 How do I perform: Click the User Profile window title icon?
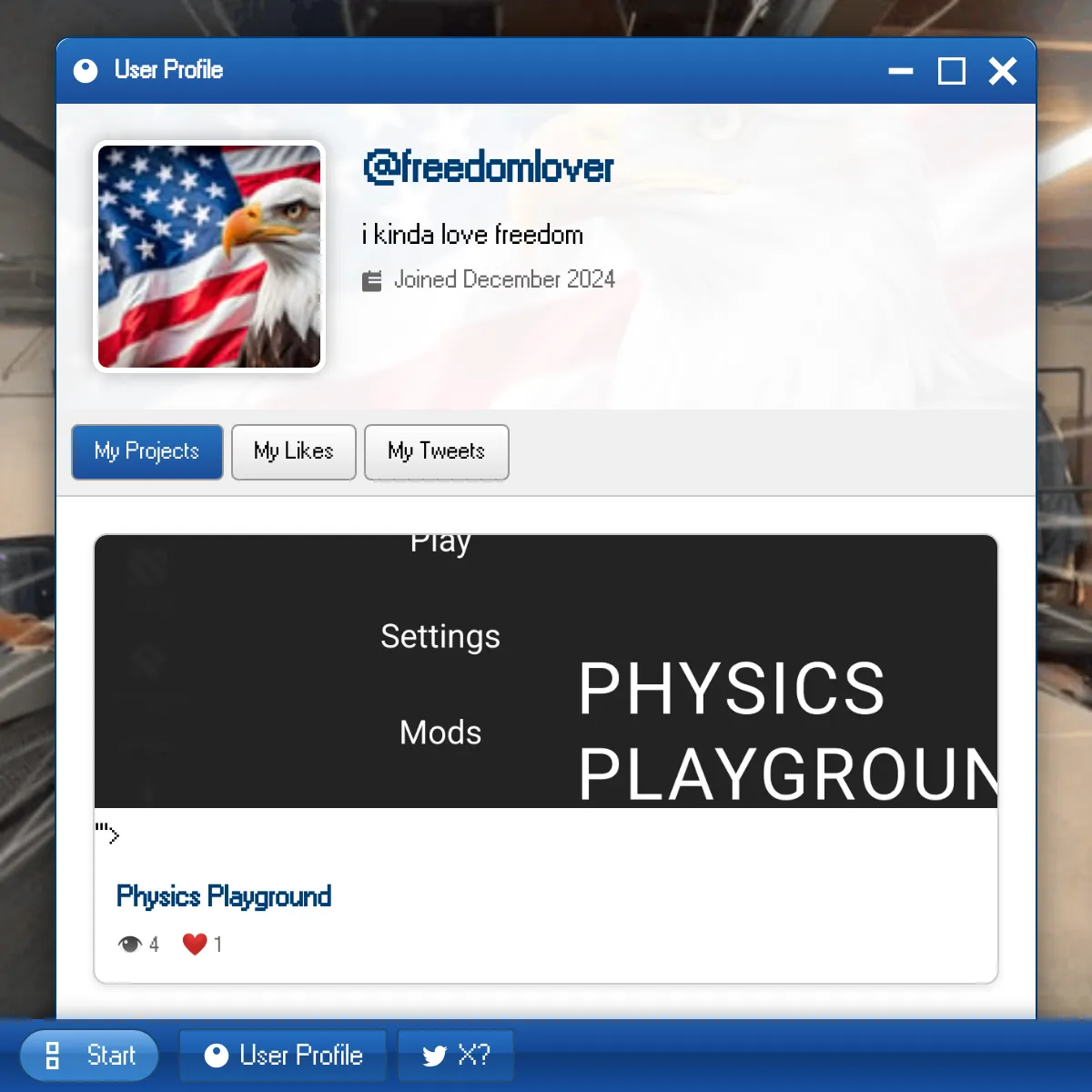coord(86,71)
